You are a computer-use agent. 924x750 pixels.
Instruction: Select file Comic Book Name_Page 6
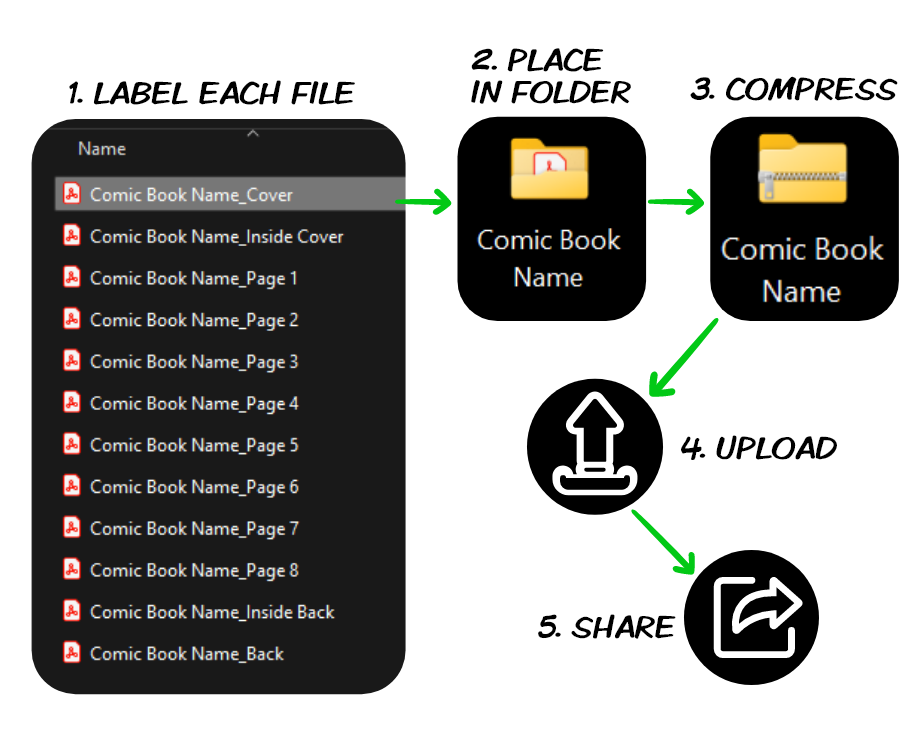coord(194,487)
